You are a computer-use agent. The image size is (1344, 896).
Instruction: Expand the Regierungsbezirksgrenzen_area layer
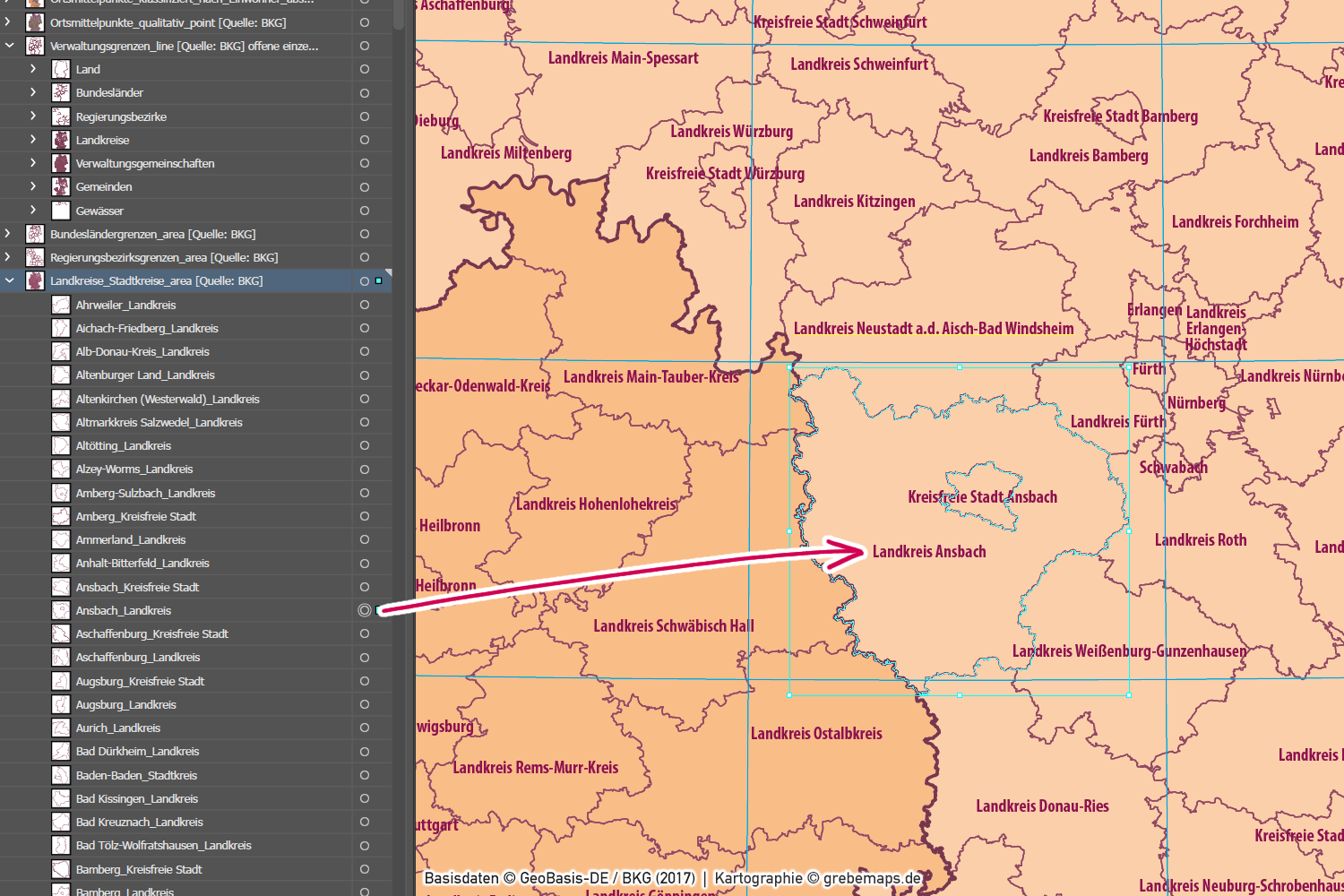coord(8,257)
